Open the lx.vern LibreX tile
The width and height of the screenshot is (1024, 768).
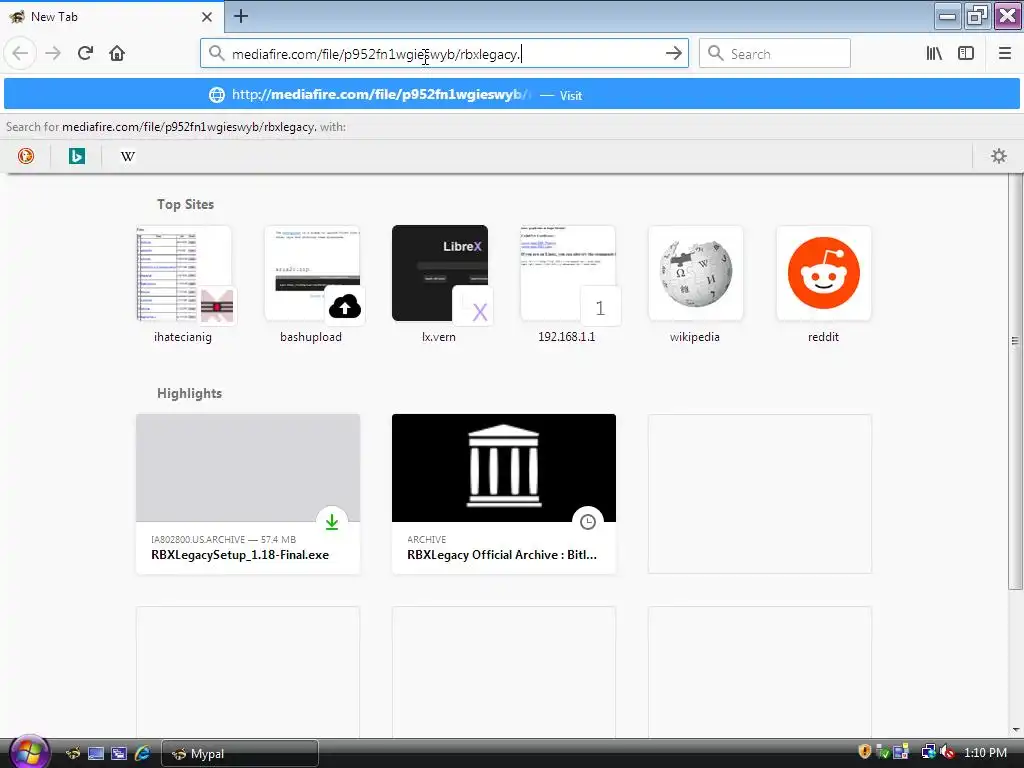(x=440, y=285)
